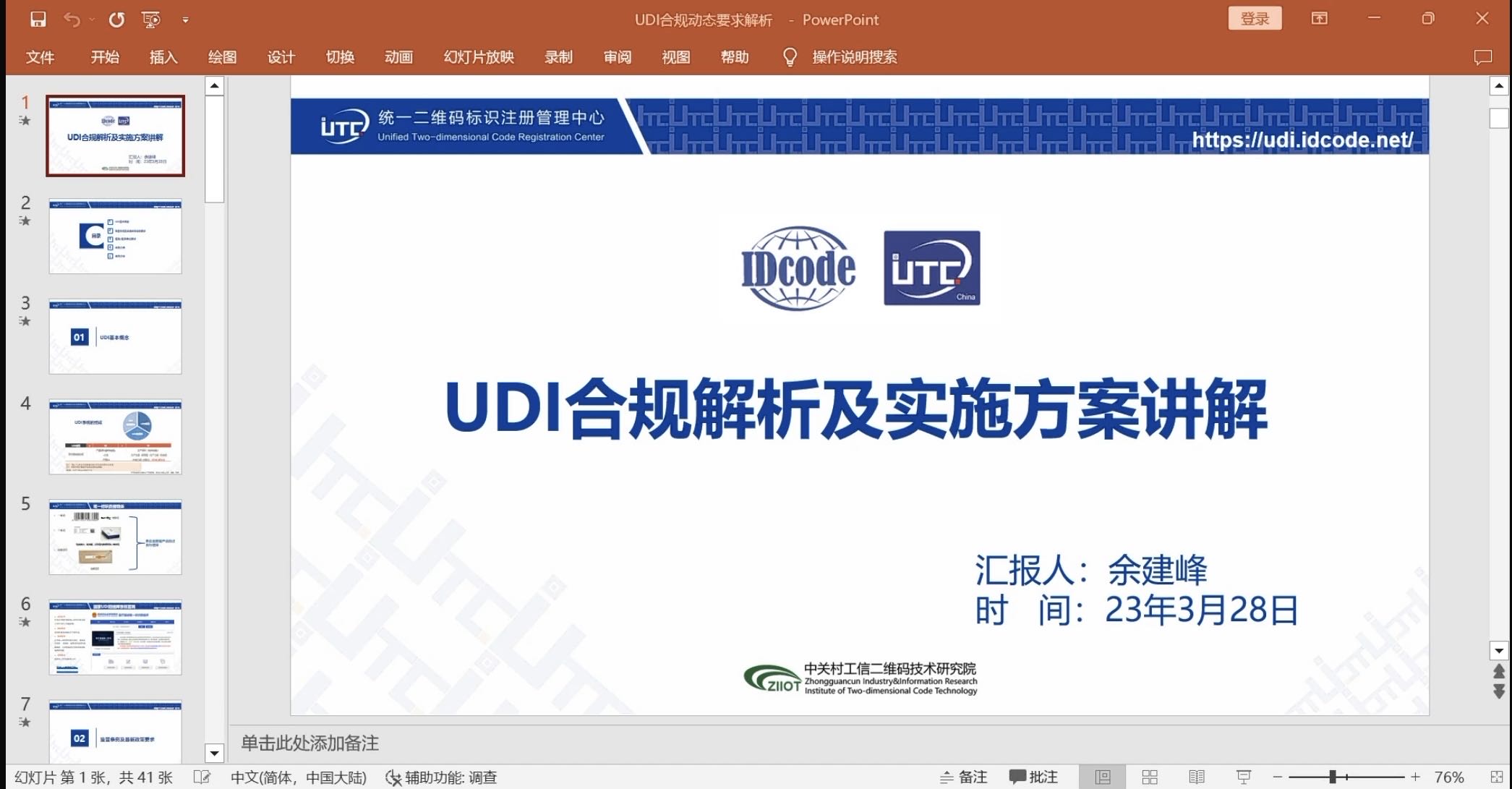1512x789 pixels.
Task: Switch to Normal view icon
Action: [1102, 777]
